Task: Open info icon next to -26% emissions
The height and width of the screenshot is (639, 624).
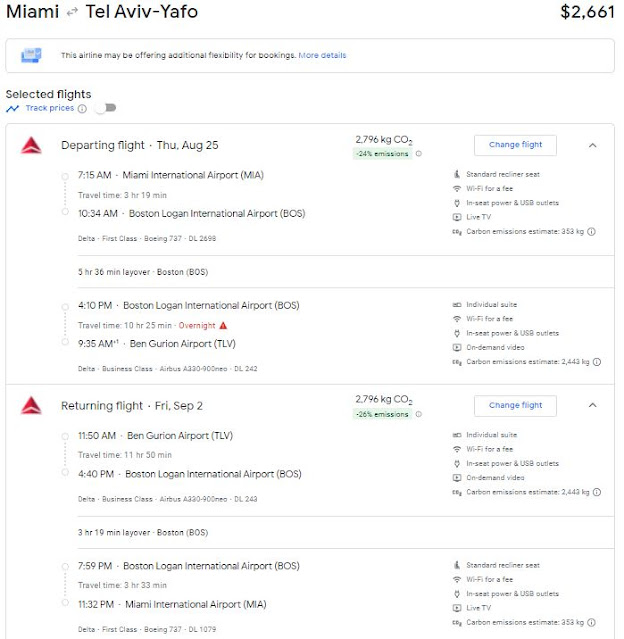Action: click(x=419, y=414)
